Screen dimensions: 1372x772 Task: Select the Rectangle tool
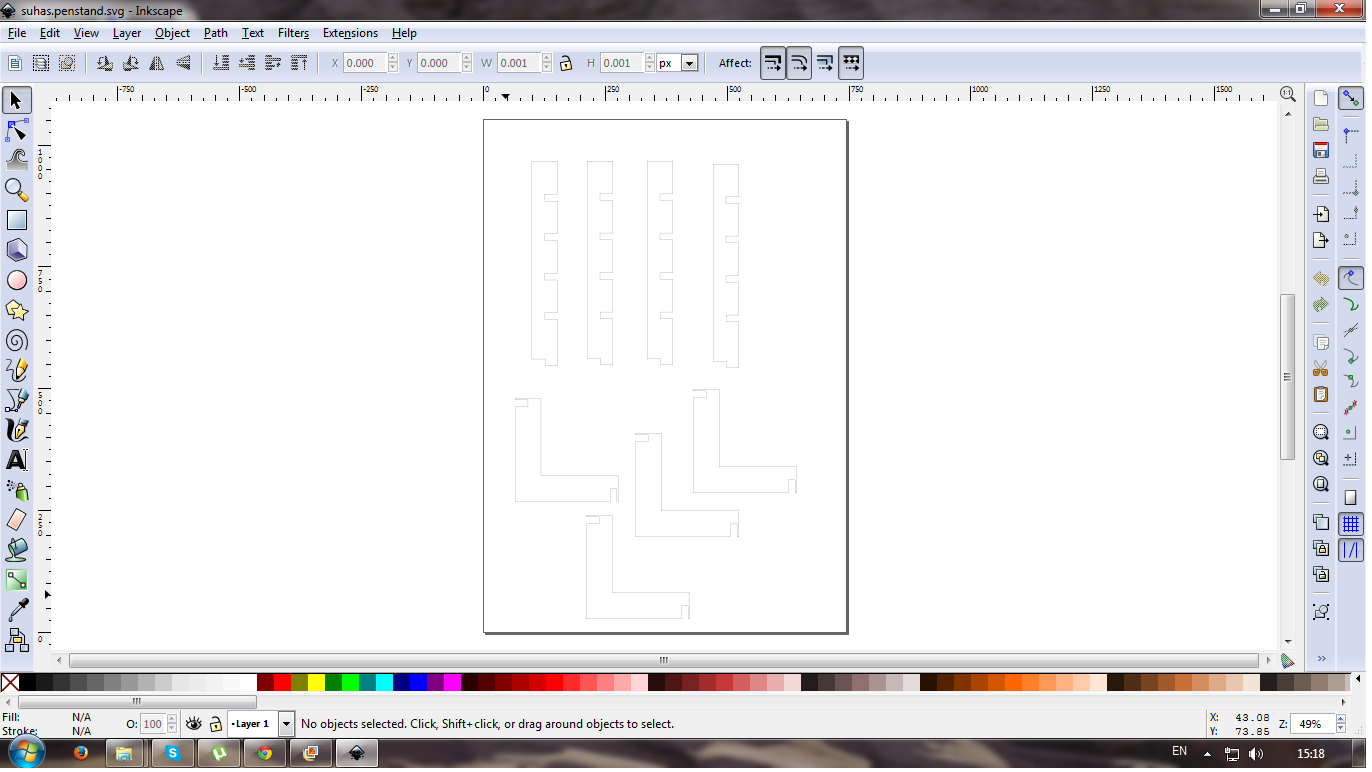click(17, 220)
